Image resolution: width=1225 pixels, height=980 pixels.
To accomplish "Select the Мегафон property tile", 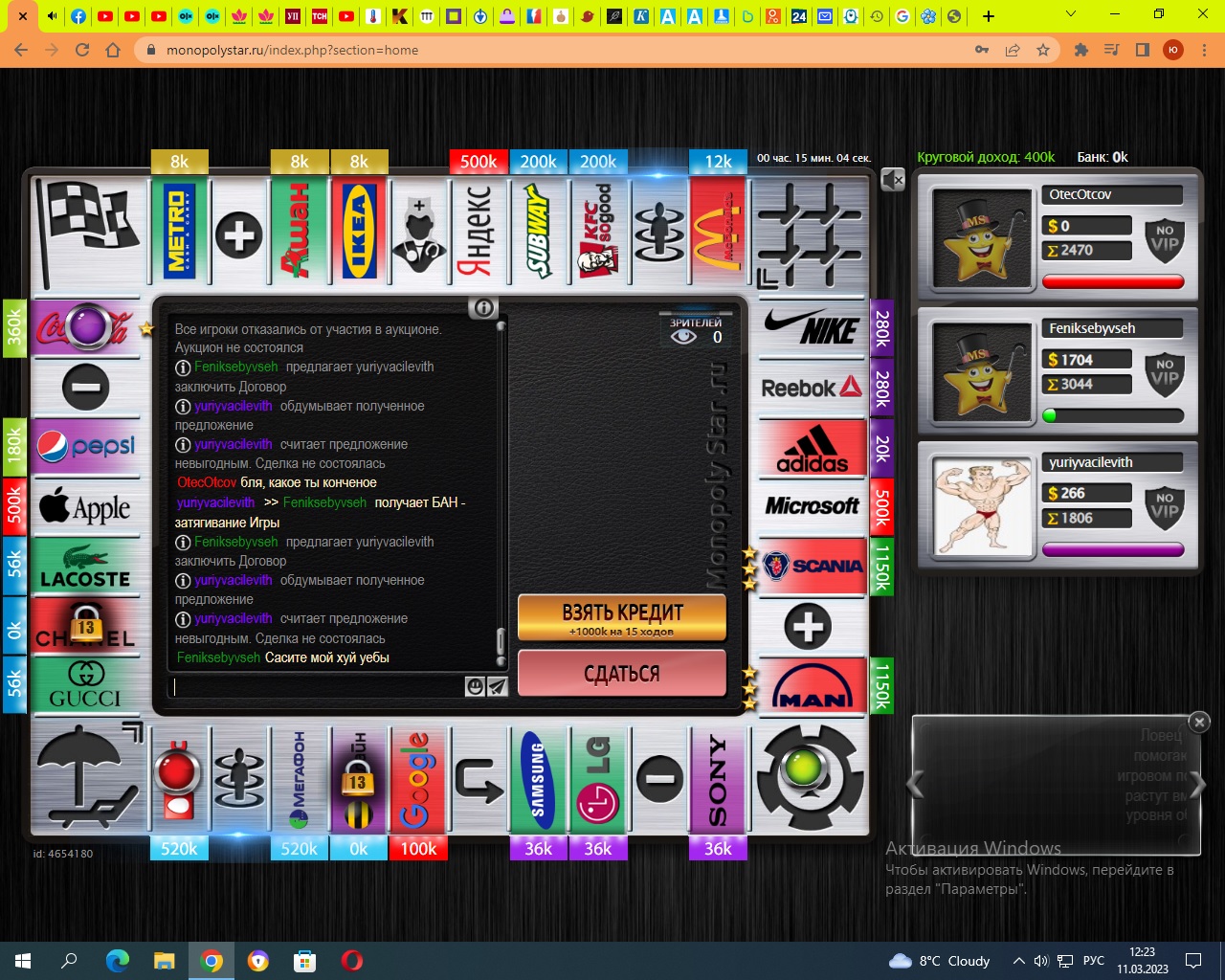I will pyautogui.click(x=299, y=779).
